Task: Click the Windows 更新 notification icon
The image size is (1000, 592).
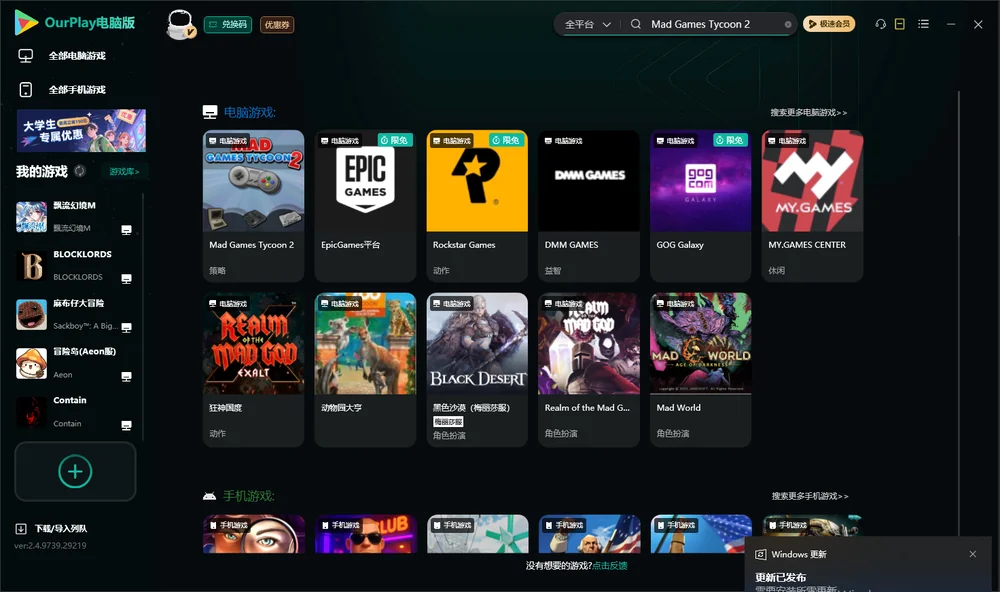Action: tap(760, 554)
